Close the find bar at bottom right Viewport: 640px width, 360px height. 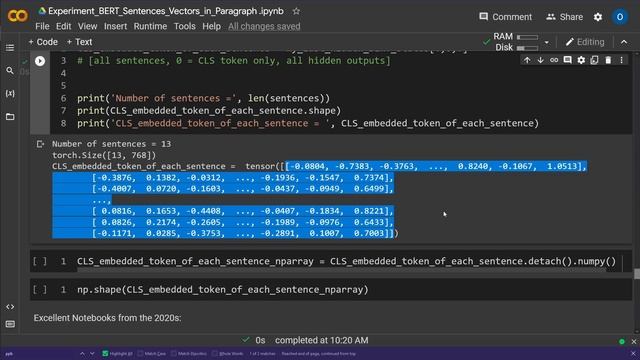coord(633,353)
